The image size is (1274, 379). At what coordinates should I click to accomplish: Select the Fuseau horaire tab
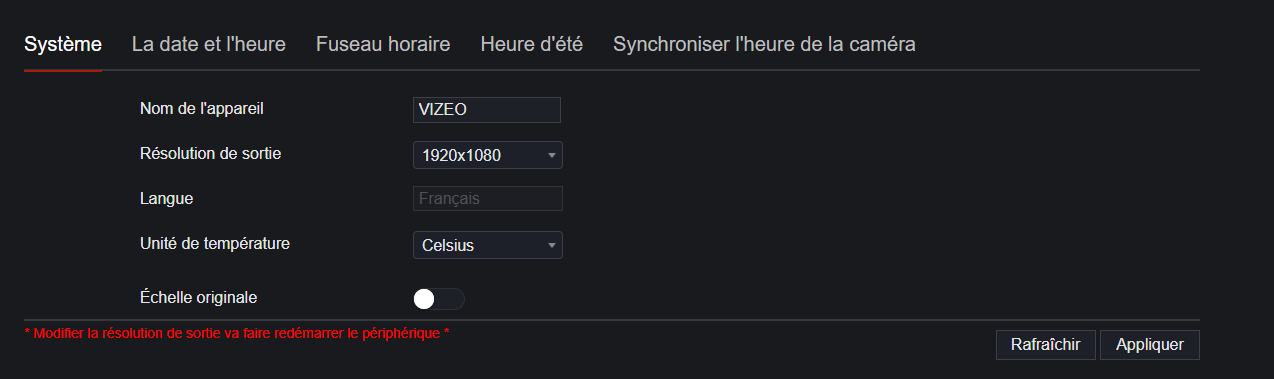pos(383,45)
